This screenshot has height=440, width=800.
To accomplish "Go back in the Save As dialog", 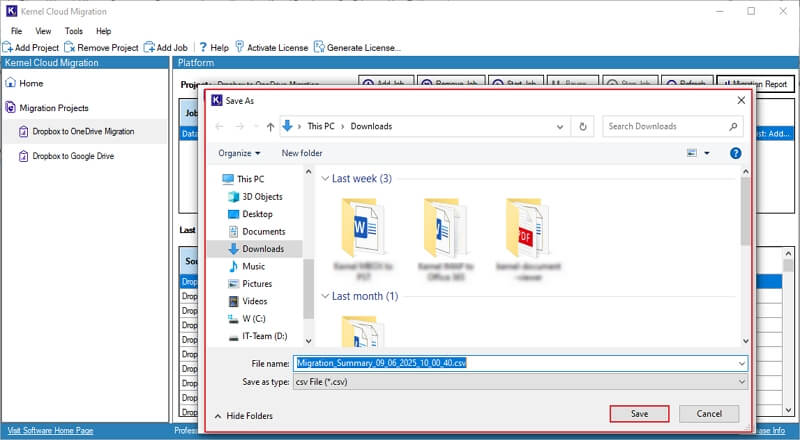I will coord(219,127).
